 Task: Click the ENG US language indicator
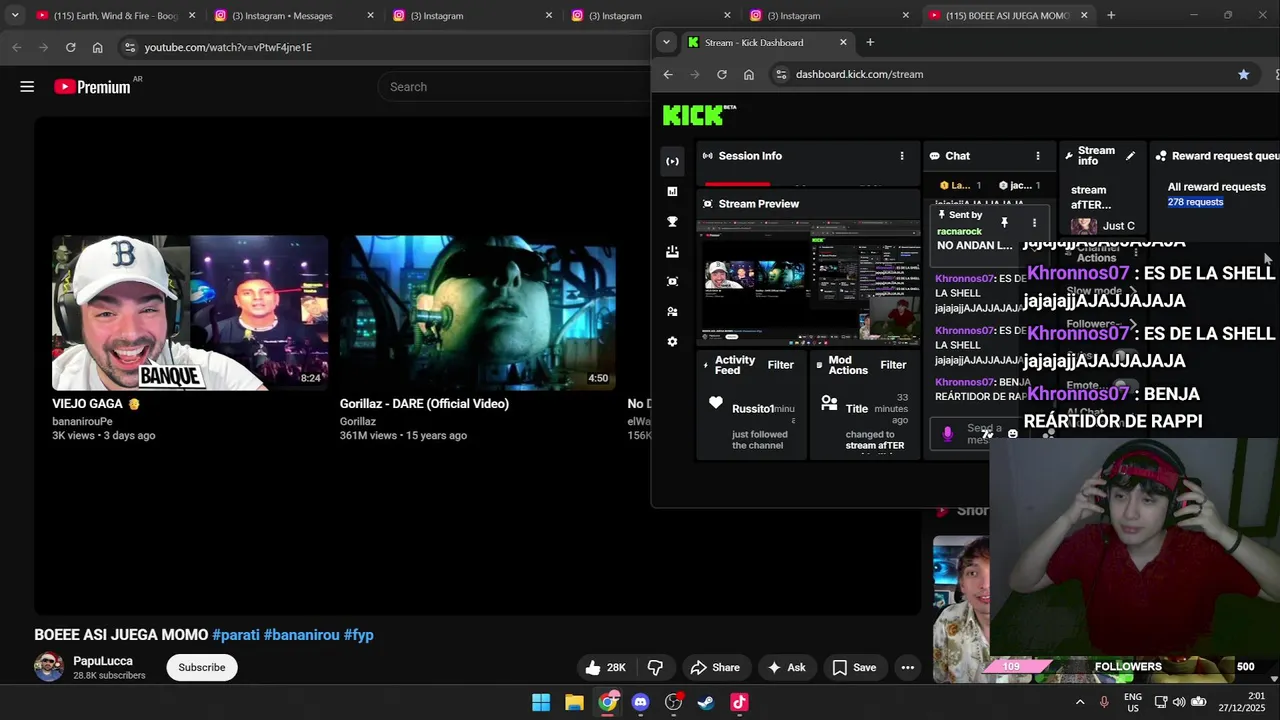point(1133,702)
